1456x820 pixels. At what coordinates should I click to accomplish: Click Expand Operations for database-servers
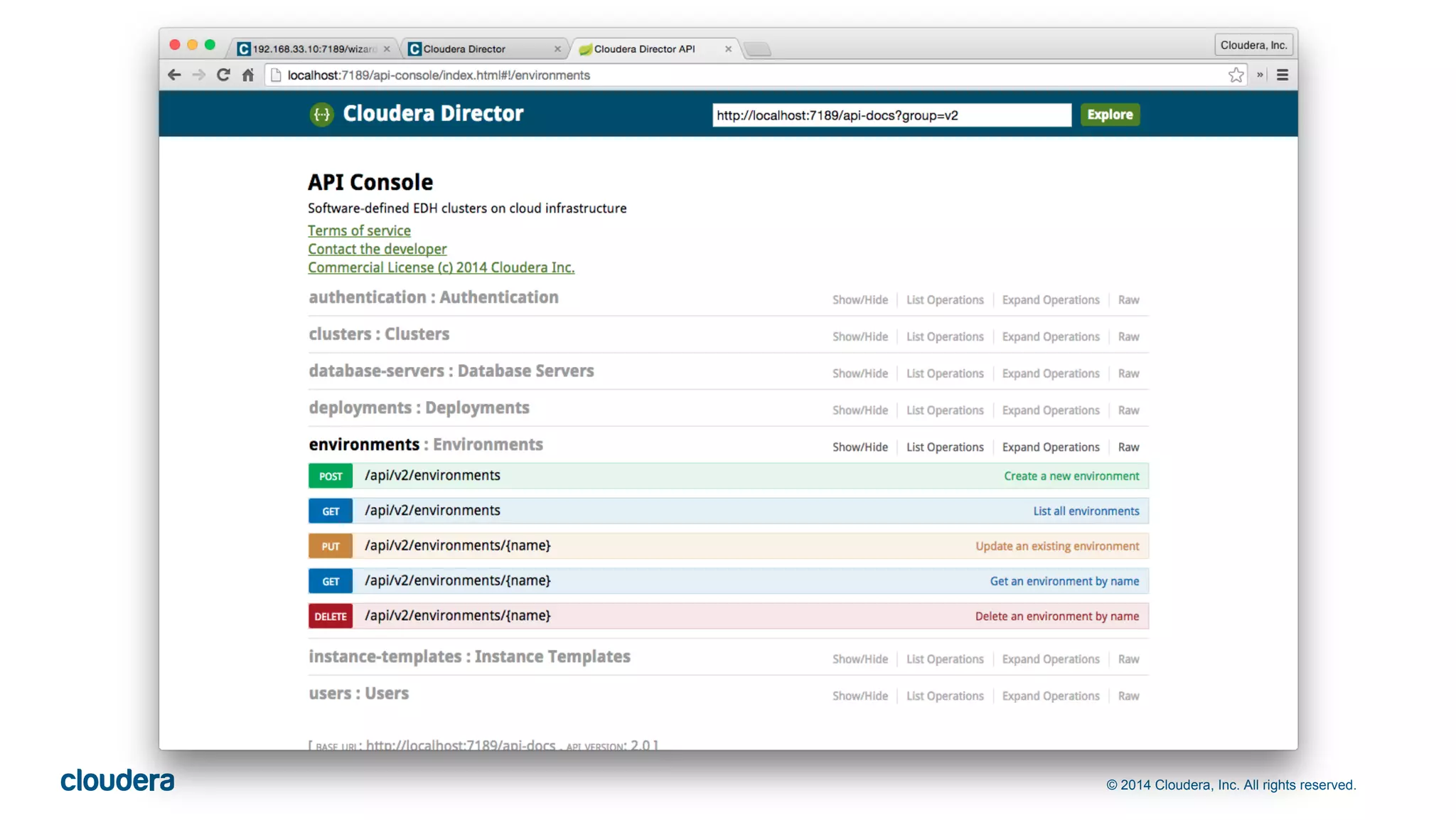[x=1051, y=374]
